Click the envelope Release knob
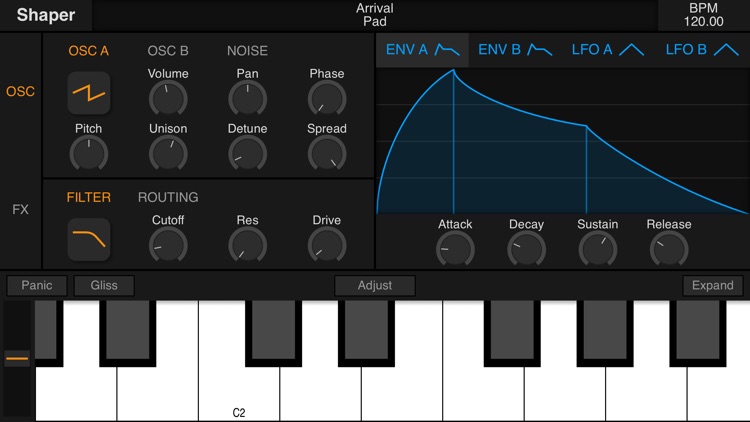Image resolution: width=750 pixels, height=422 pixels. pyautogui.click(x=669, y=249)
